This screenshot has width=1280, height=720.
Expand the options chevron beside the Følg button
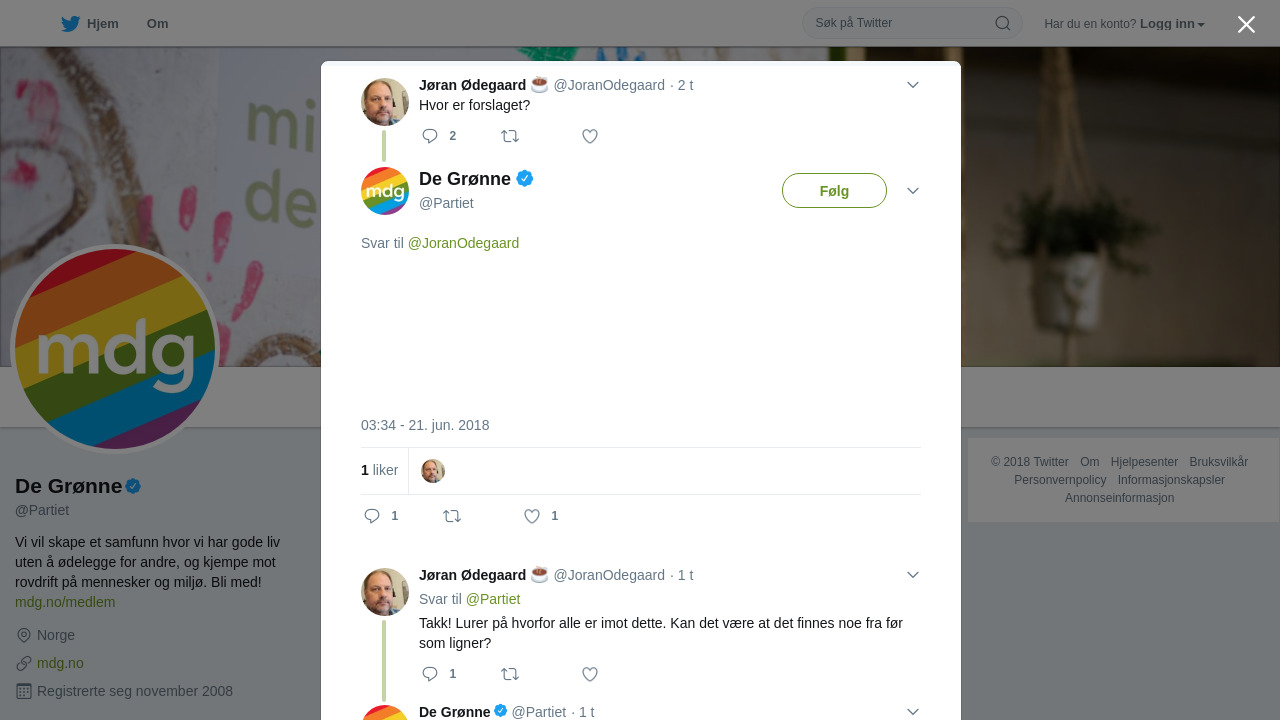point(913,191)
